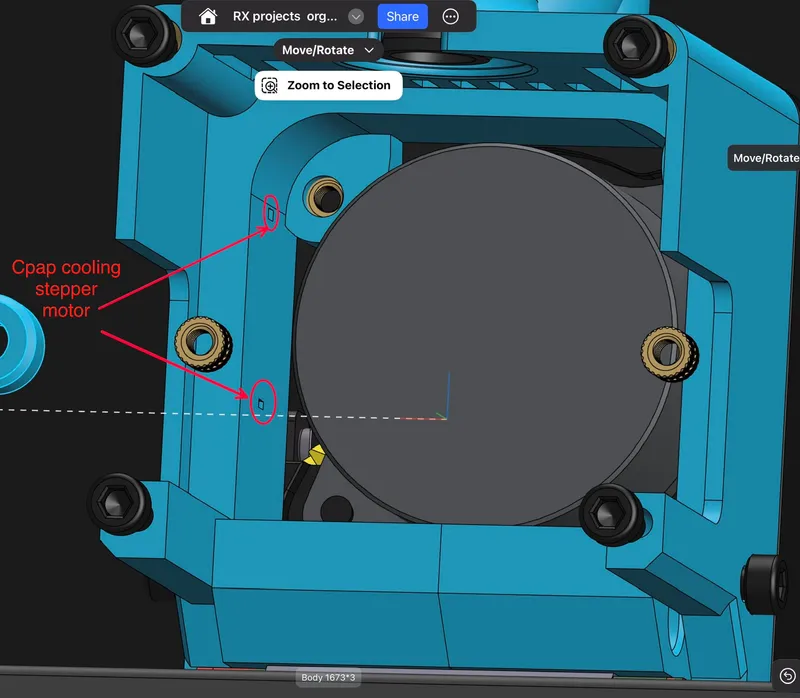Click the history icon in bottom corner
Screen dimensions: 800x698
click(788, 676)
